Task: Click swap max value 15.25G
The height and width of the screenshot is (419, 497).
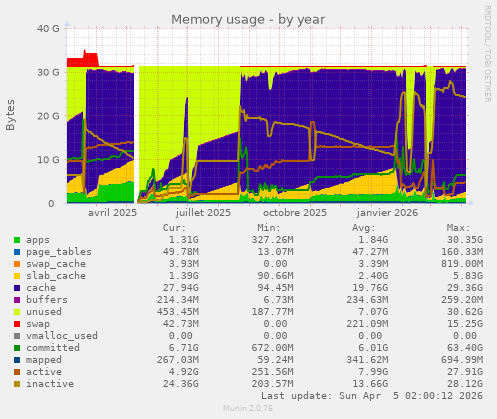Action: (465, 324)
